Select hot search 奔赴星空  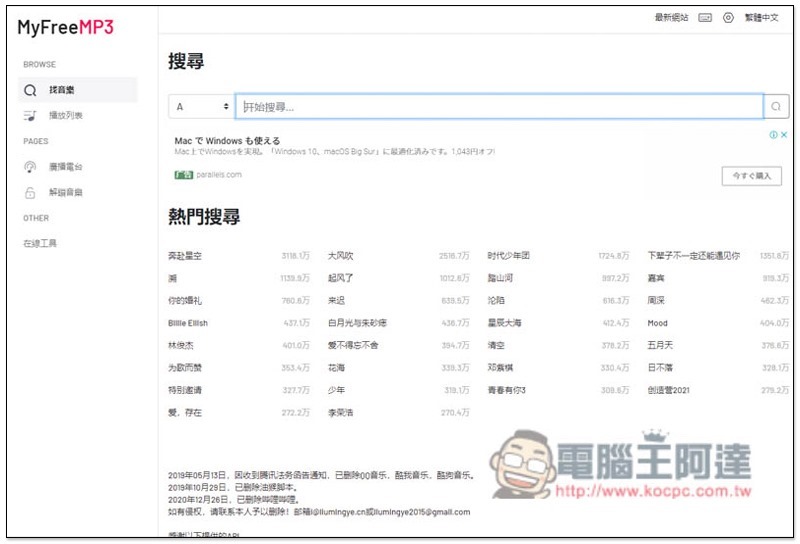[185, 256]
